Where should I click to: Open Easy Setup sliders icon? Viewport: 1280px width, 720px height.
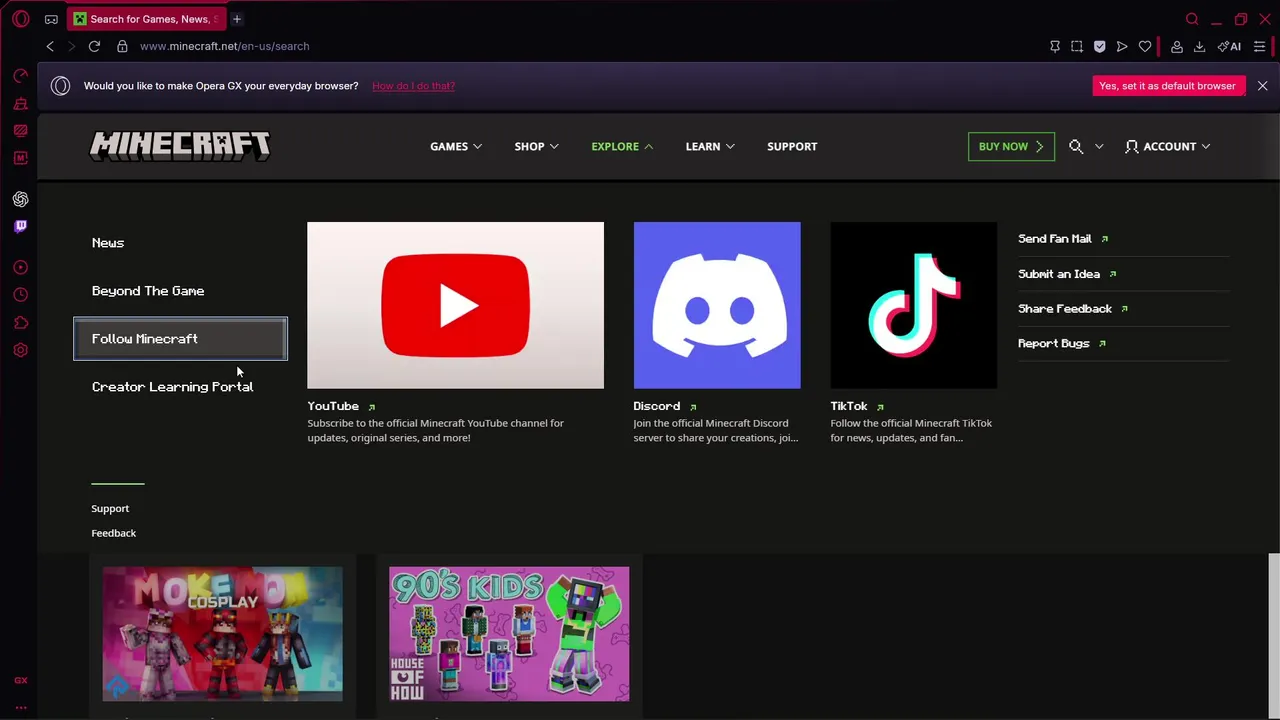coord(1260,46)
